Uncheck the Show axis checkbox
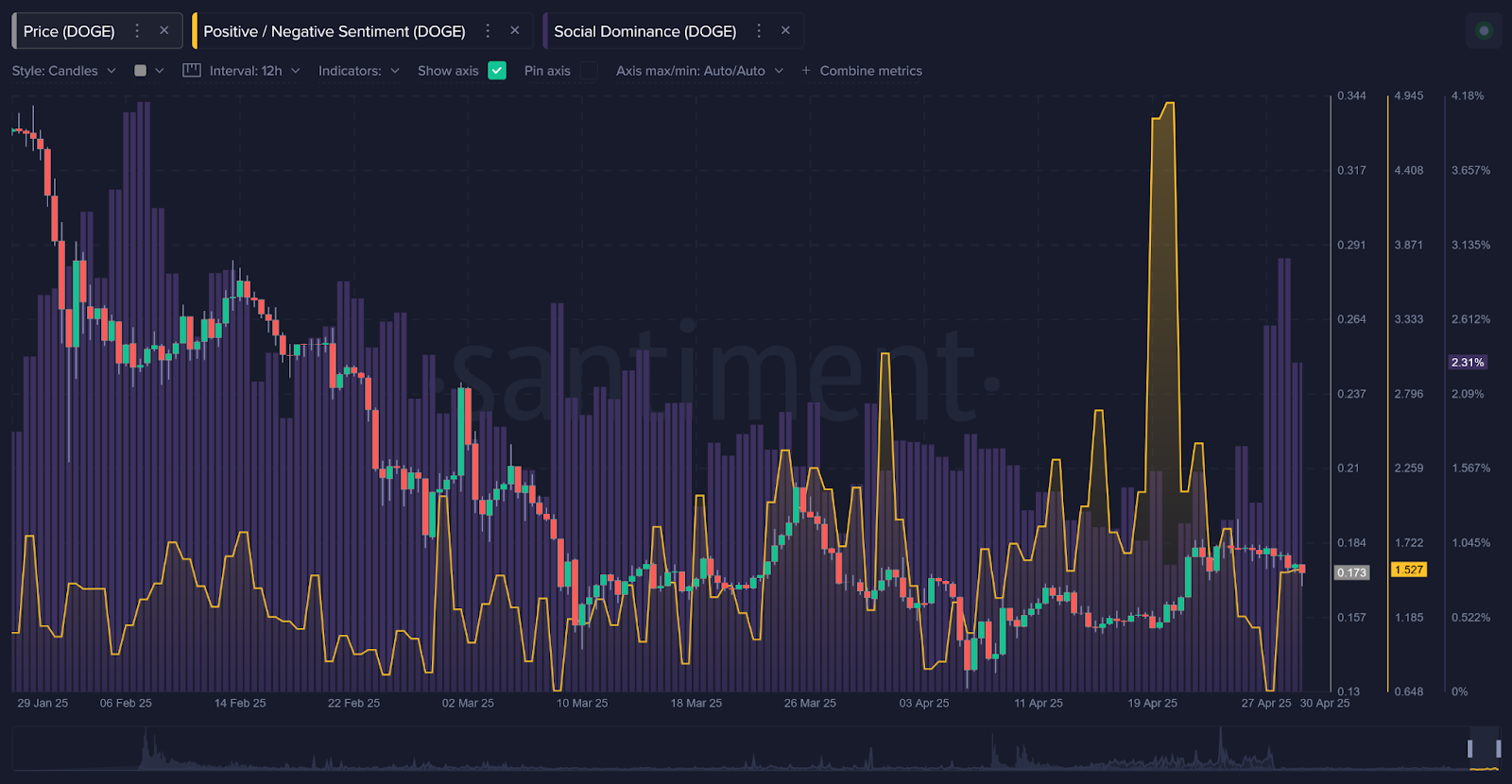The image size is (1512, 784). point(497,71)
